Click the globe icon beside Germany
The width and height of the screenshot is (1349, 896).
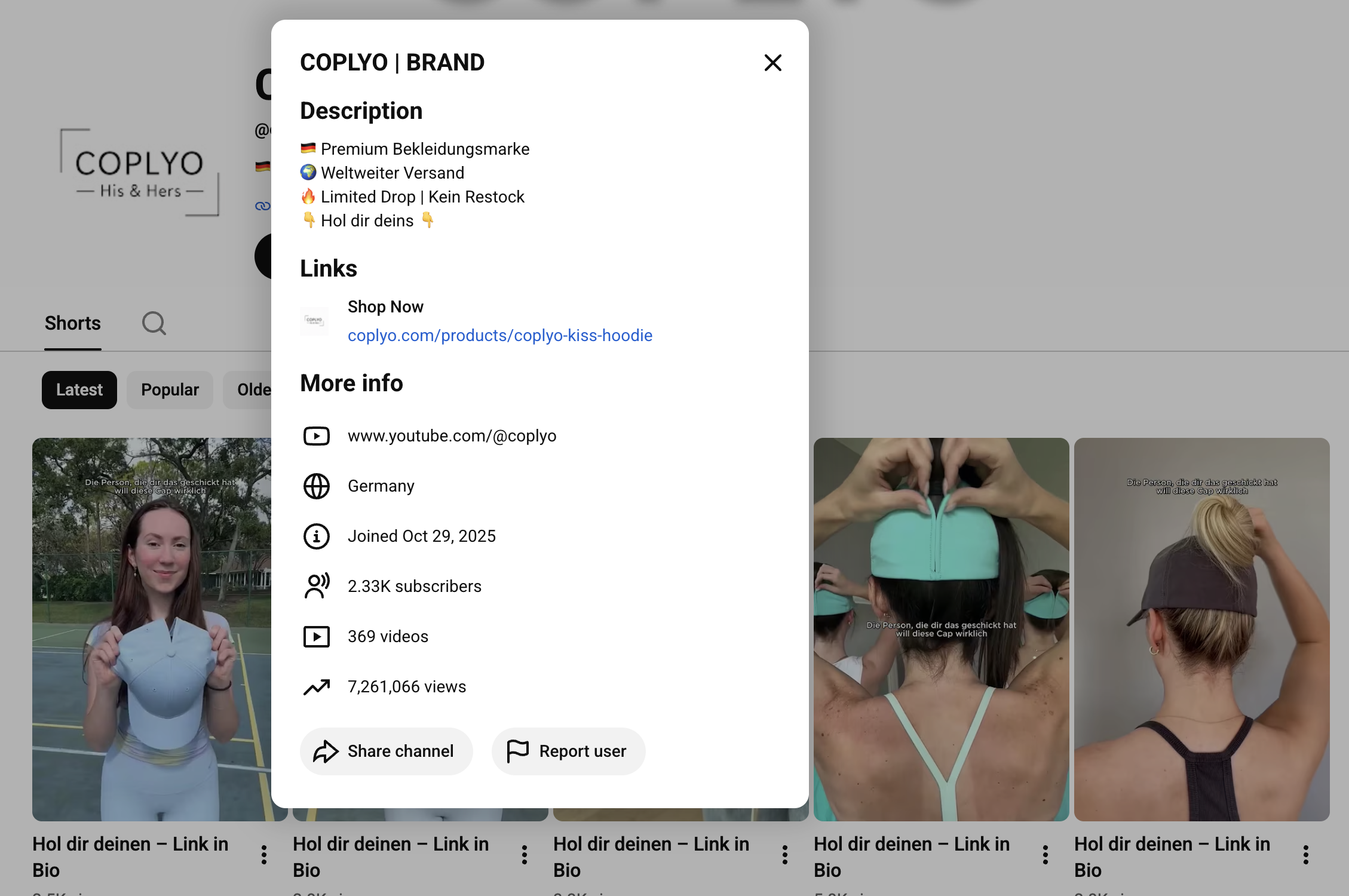(316, 486)
